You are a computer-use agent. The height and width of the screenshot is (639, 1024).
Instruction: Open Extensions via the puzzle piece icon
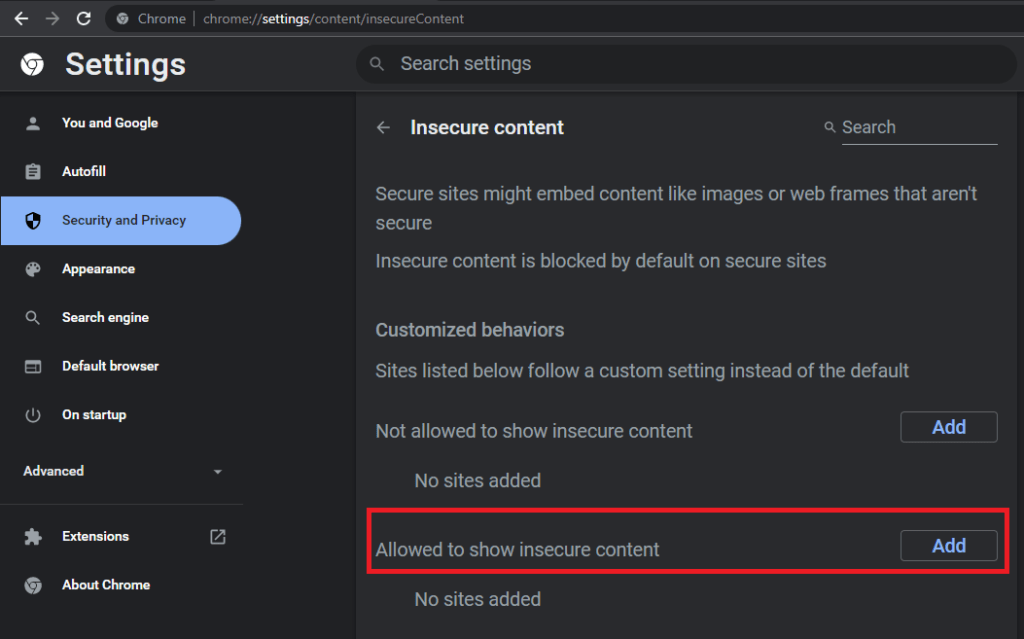pyautogui.click(x=33, y=536)
